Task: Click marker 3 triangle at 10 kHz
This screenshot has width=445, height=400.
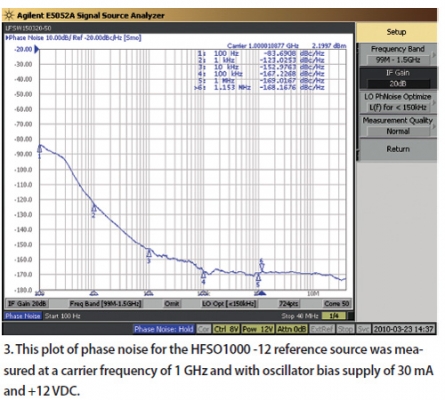Action: pos(149,254)
